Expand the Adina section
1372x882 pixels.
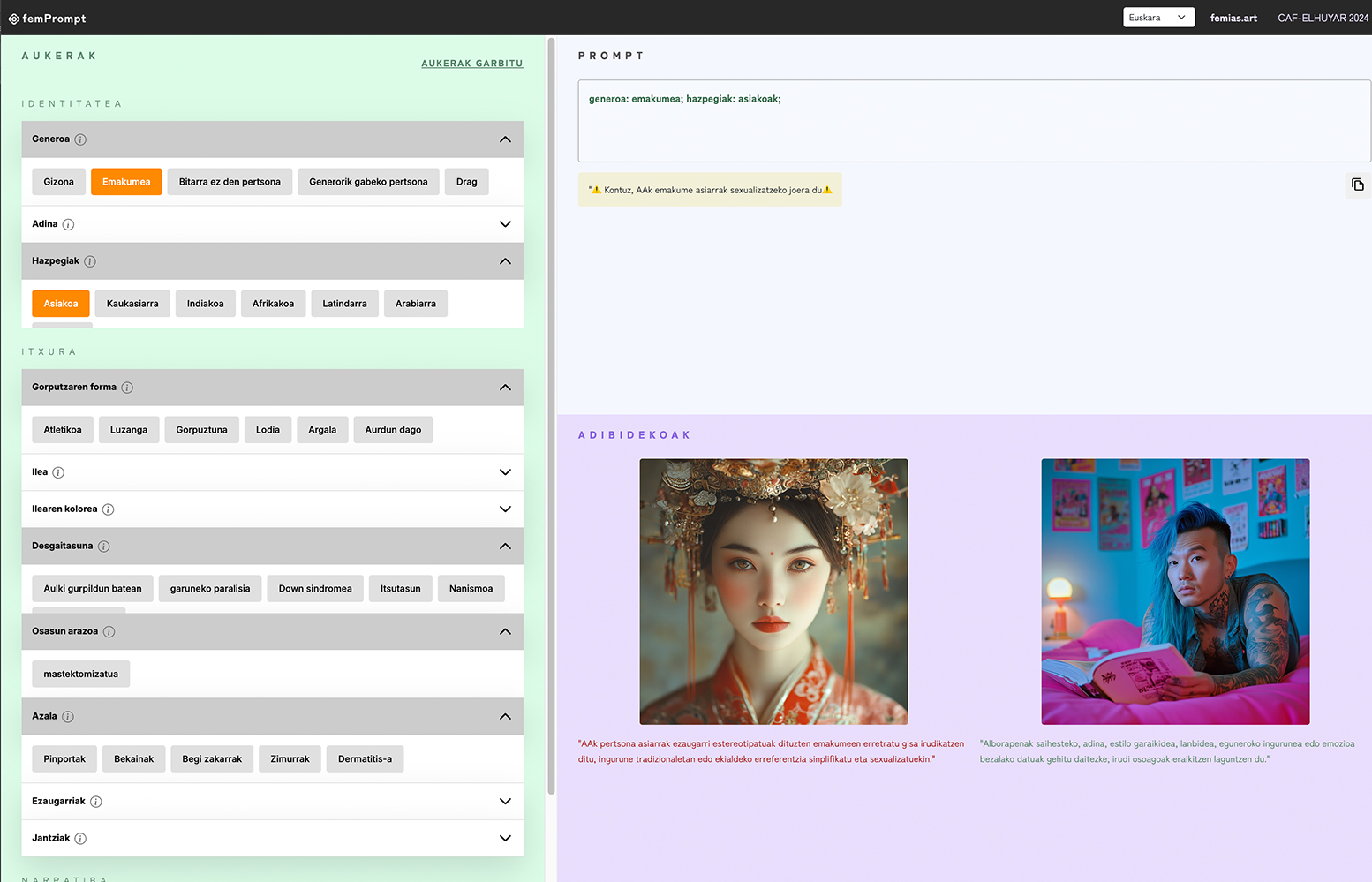pos(505,224)
